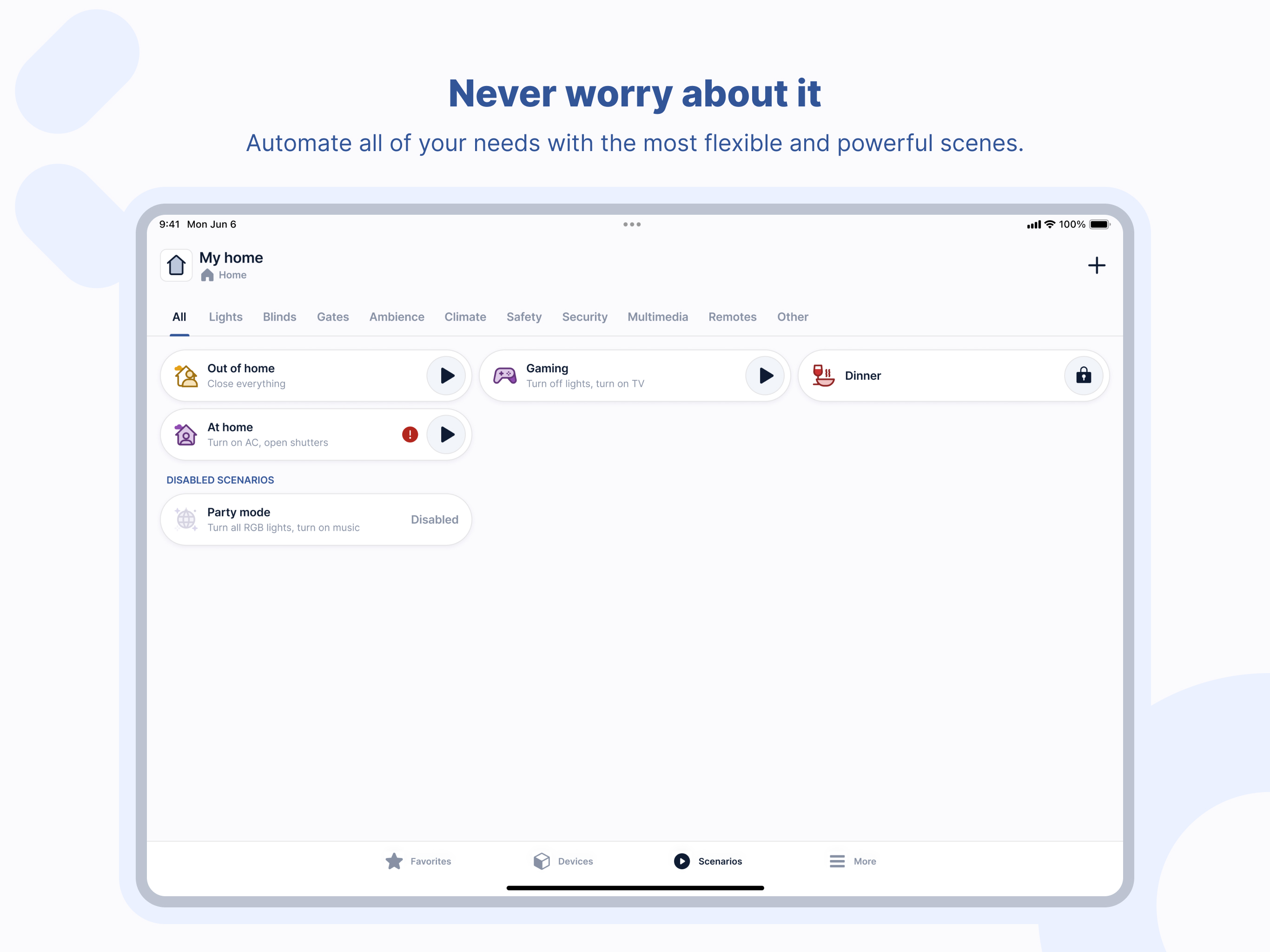Image resolution: width=1270 pixels, height=952 pixels.
Task: Switch to the Lights tab
Action: pos(225,317)
